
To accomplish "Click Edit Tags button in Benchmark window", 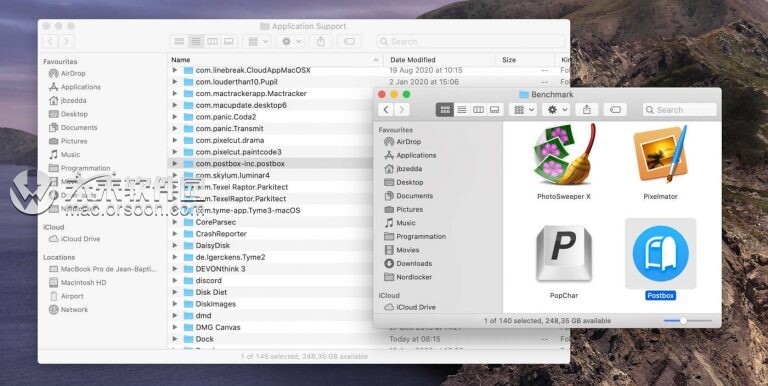I will [615, 110].
